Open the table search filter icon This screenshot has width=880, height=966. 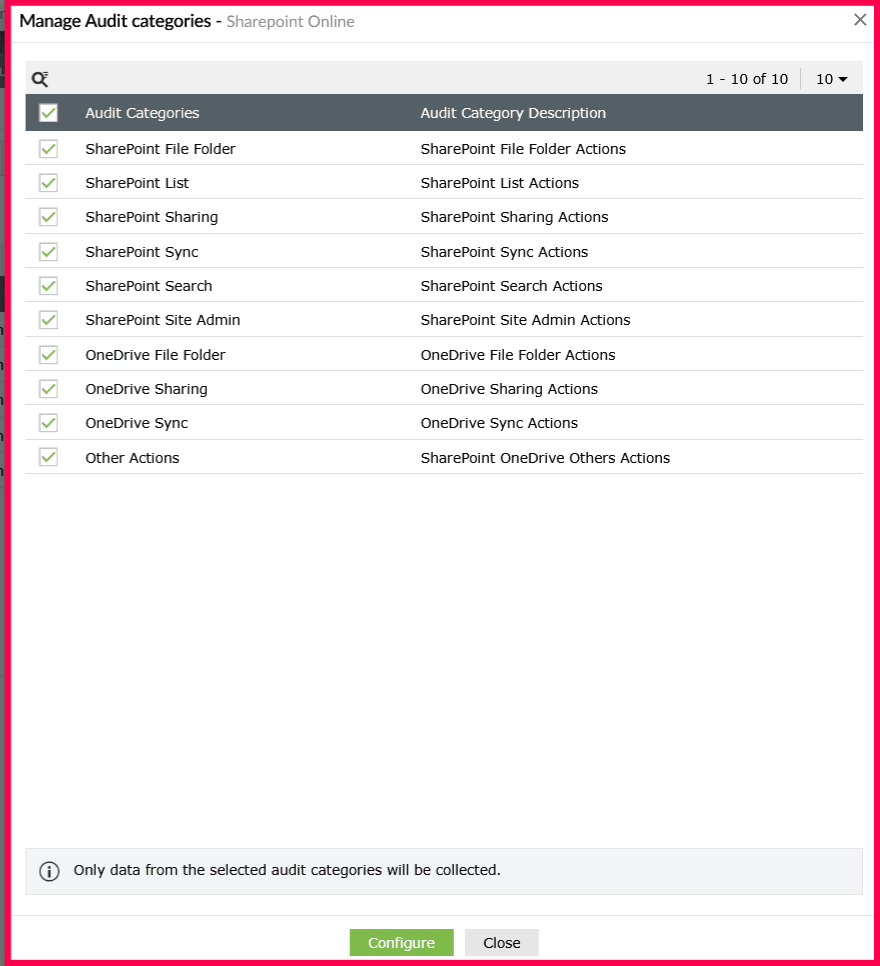pos(40,79)
